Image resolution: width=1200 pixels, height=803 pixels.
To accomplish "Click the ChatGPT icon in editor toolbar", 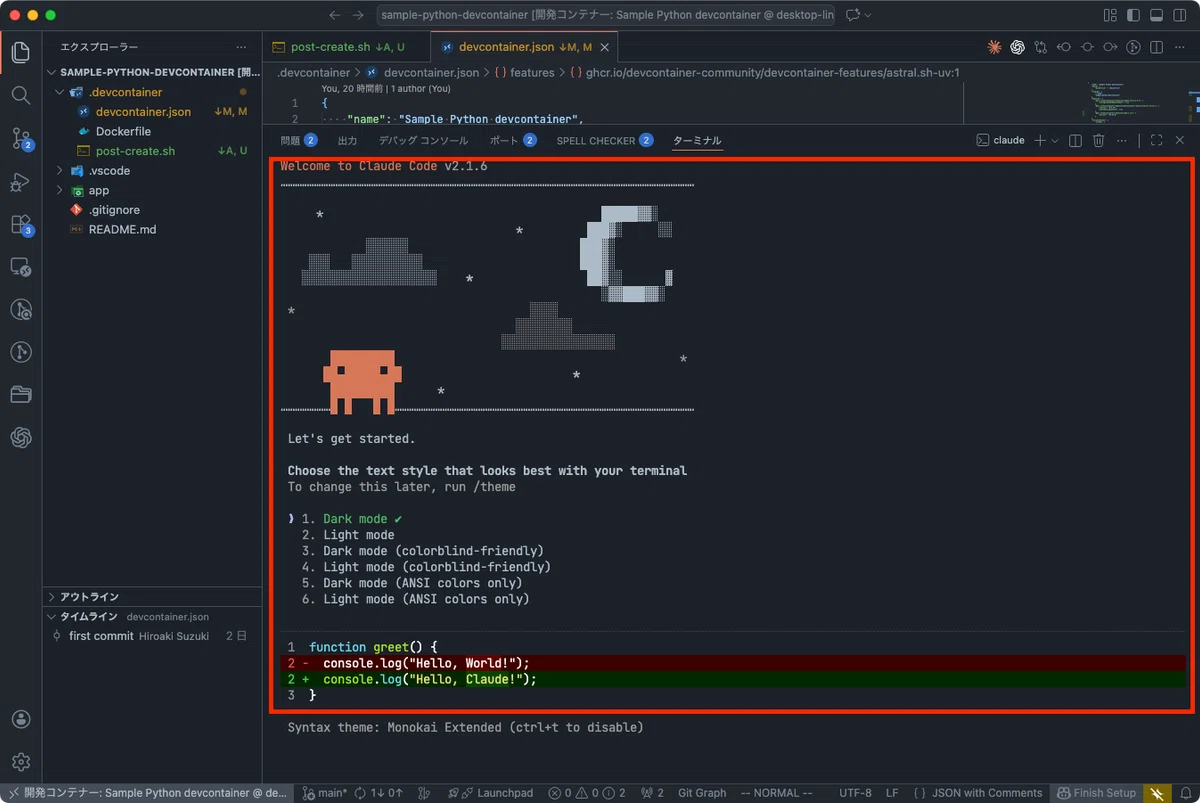I will [x=1017, y=47].
